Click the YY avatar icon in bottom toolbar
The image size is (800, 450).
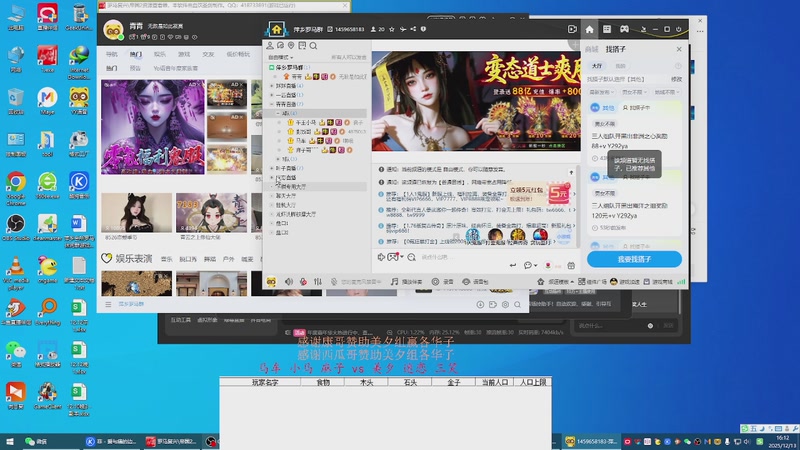click(x=271, y=282)
